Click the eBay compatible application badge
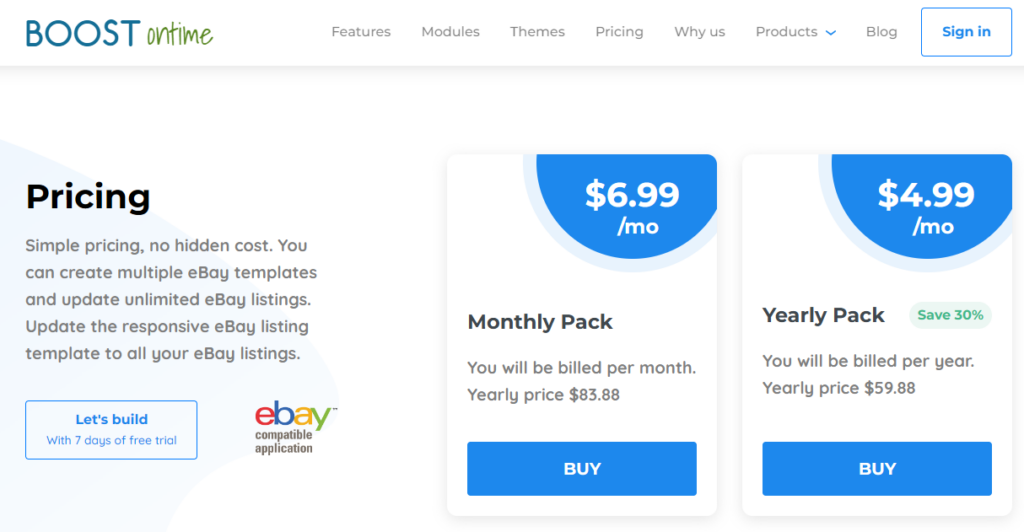 tap(292, 428)
